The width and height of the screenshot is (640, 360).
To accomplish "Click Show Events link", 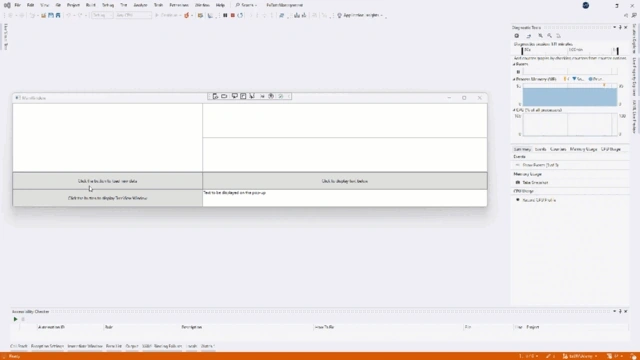I will click(x=540, y=165).
